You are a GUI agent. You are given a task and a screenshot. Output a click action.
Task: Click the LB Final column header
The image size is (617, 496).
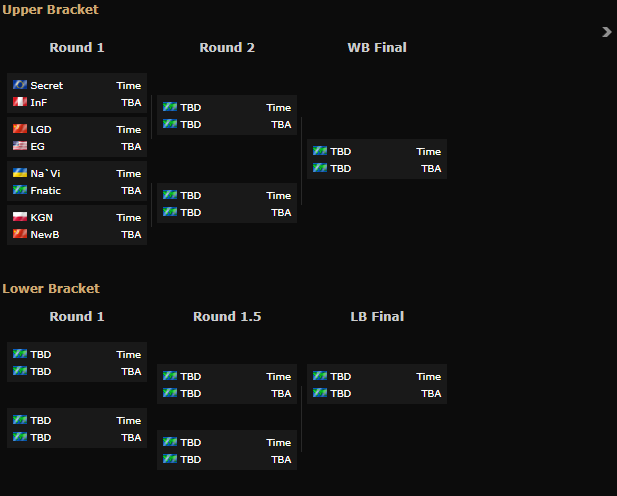point(377,316)
